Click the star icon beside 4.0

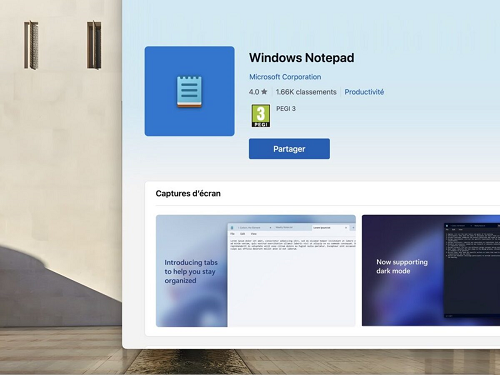(x=264, y=92)
